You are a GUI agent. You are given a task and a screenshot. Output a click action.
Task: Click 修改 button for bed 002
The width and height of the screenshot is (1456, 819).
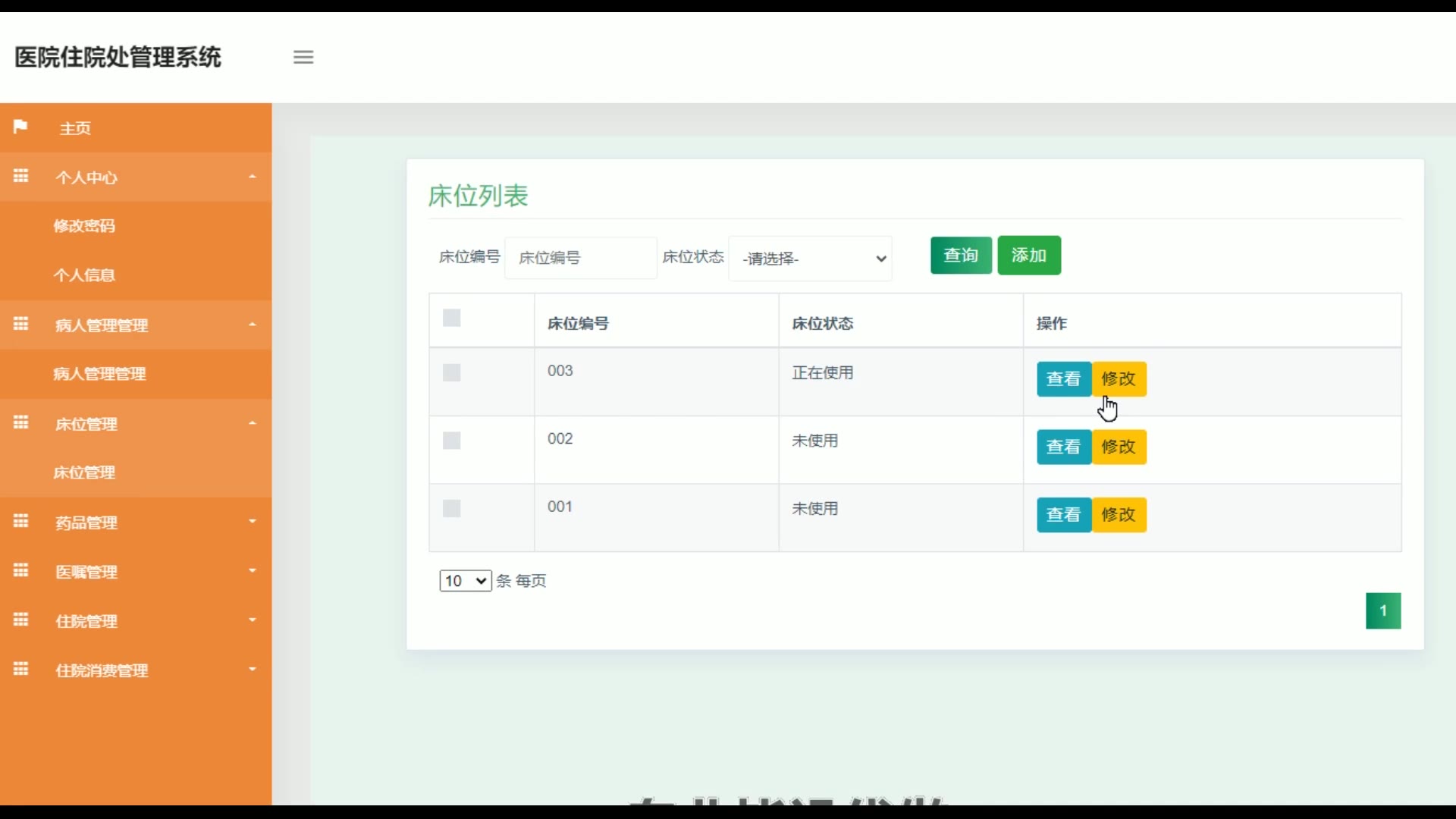point(1119,447)
